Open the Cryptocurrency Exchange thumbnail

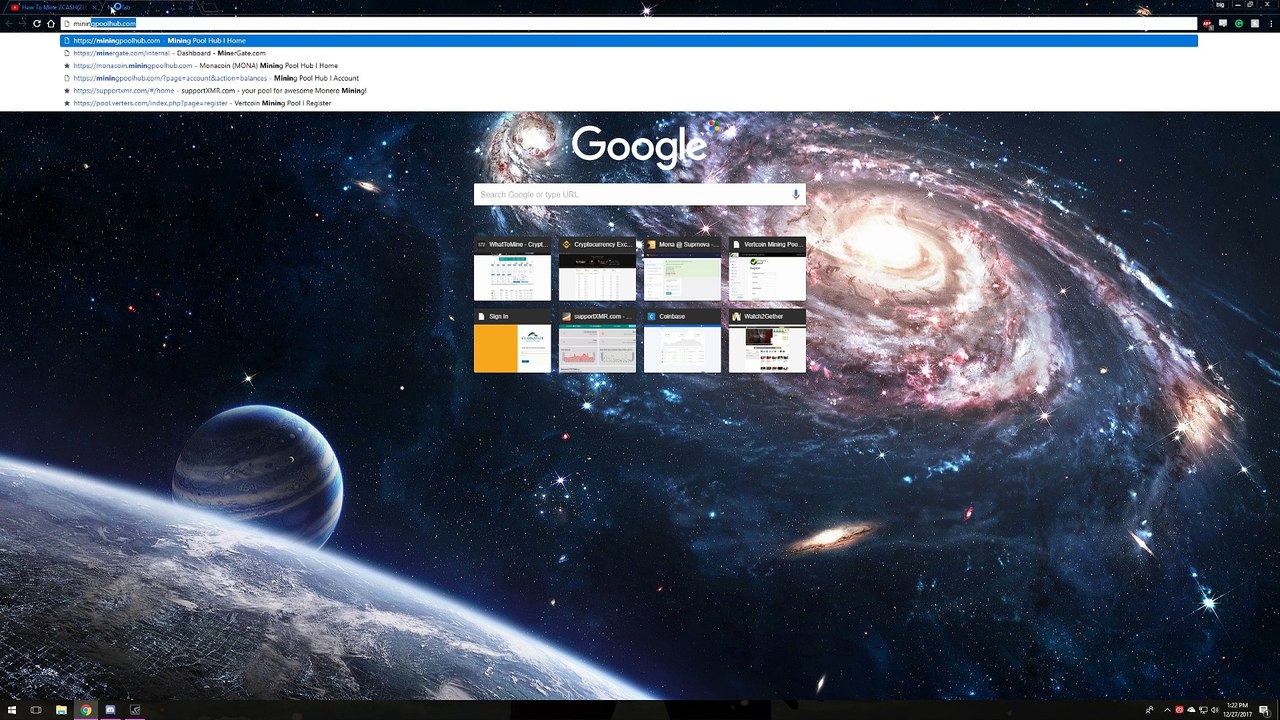click(x=597, y=269)
